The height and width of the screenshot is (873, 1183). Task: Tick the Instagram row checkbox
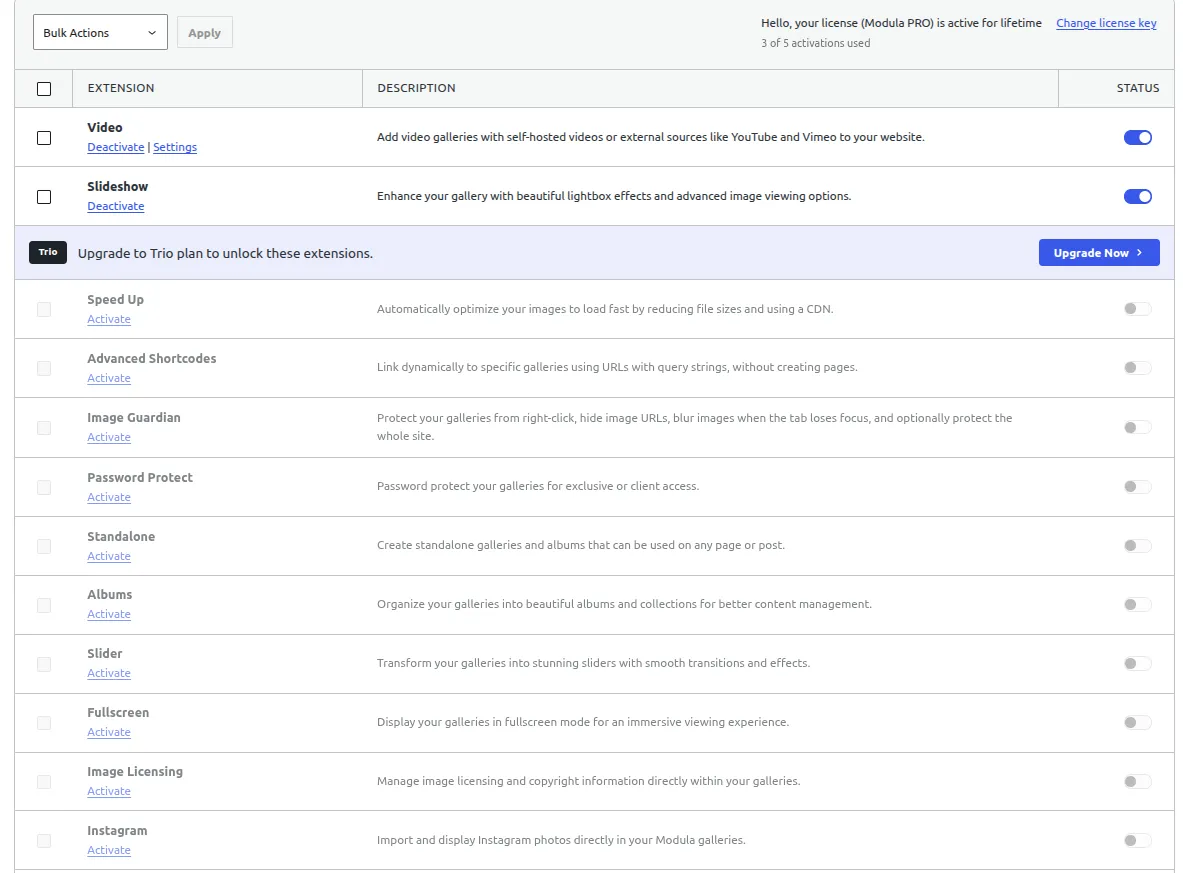pyautogui.click(x=45, y=841)
